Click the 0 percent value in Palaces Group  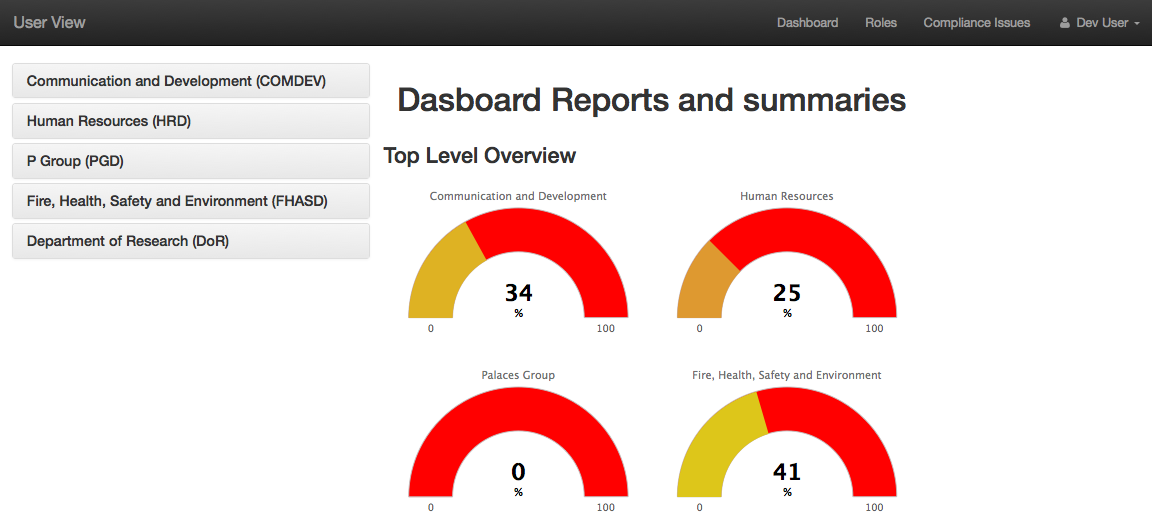tap(518, 472)
